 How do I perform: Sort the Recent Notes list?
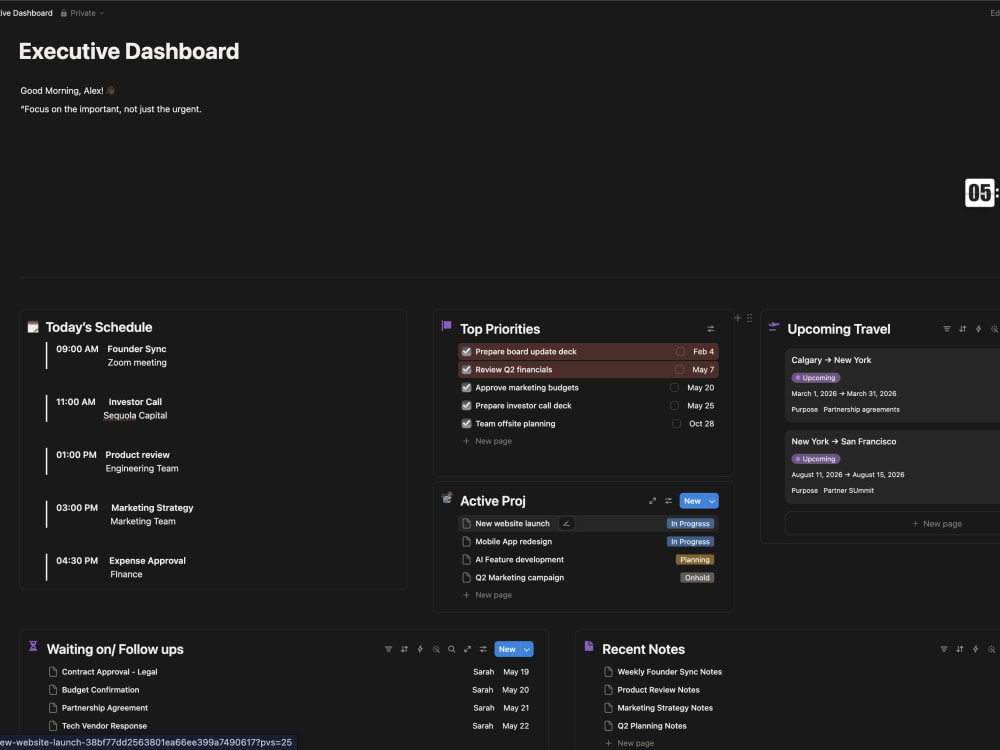coord(960,649)
